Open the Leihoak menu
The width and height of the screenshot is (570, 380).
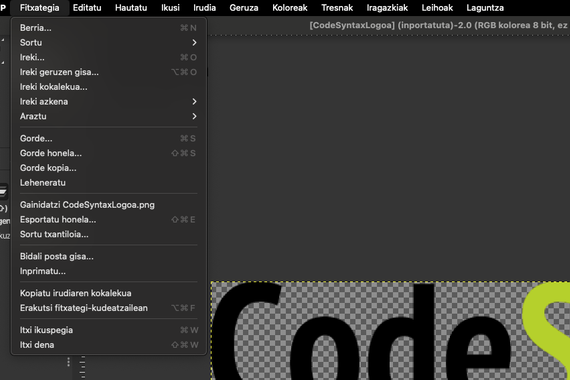[437, 8]
